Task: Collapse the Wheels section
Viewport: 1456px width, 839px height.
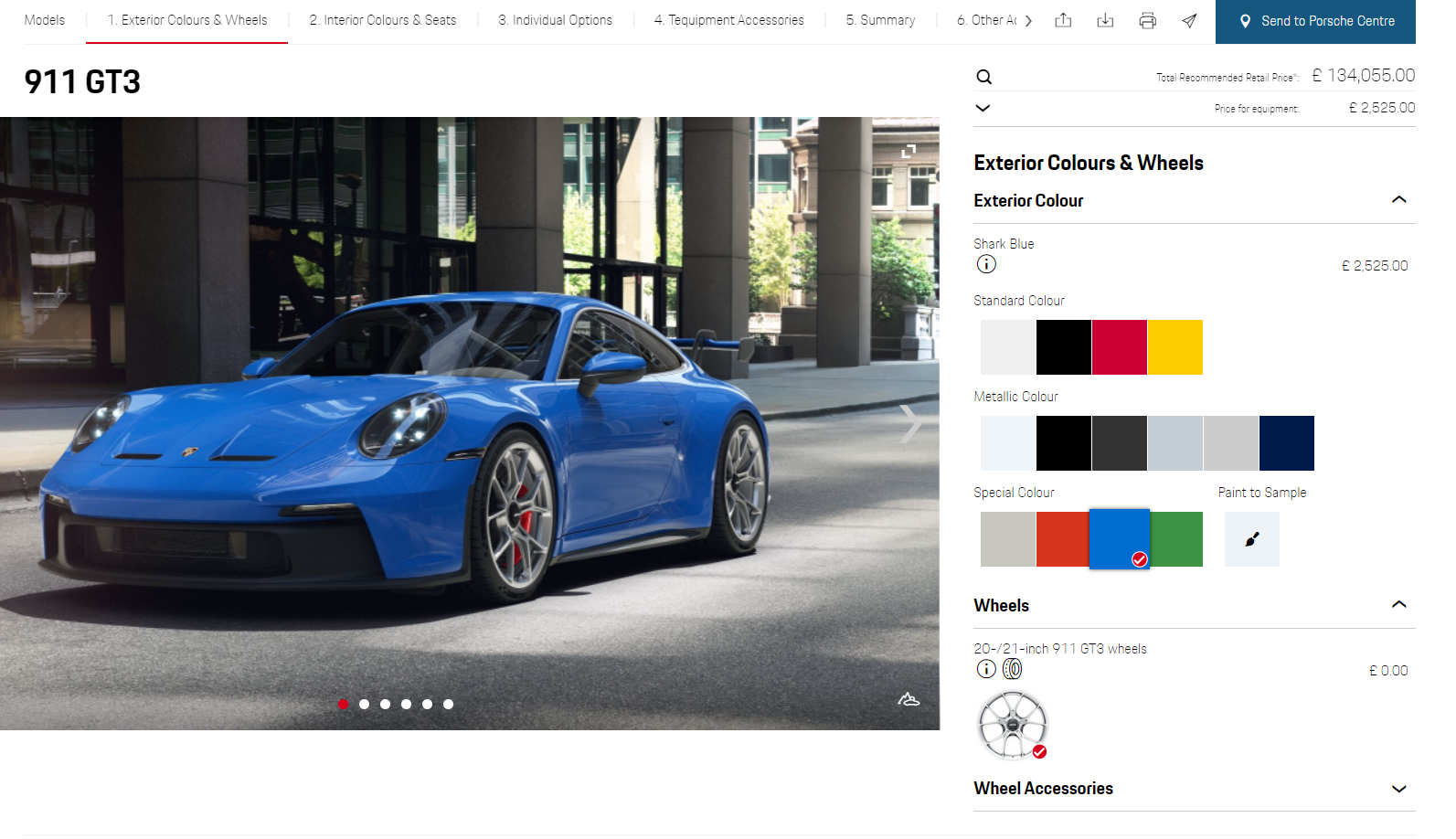Action: [1398, 604]
